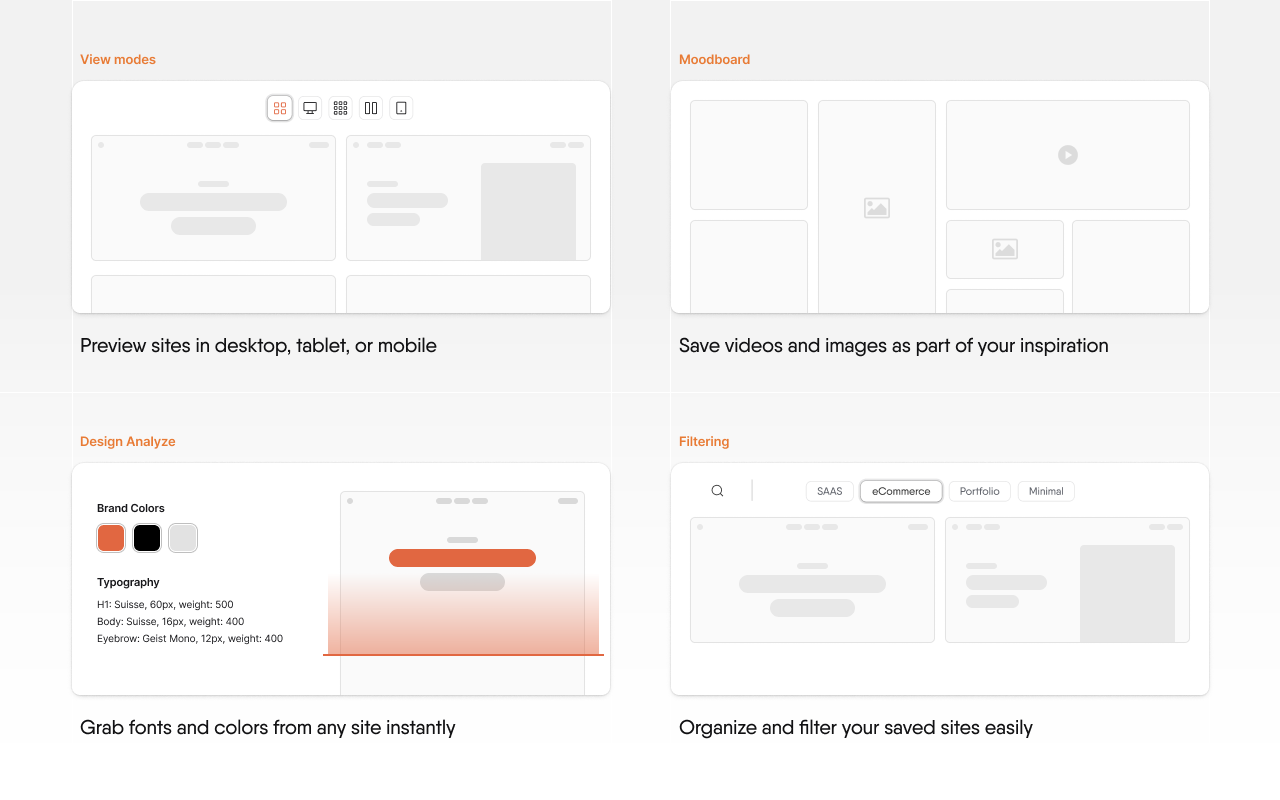Click the orange button in Design Analyze preview
Viewport: 1280px width, 800px height.
(462, 558)
